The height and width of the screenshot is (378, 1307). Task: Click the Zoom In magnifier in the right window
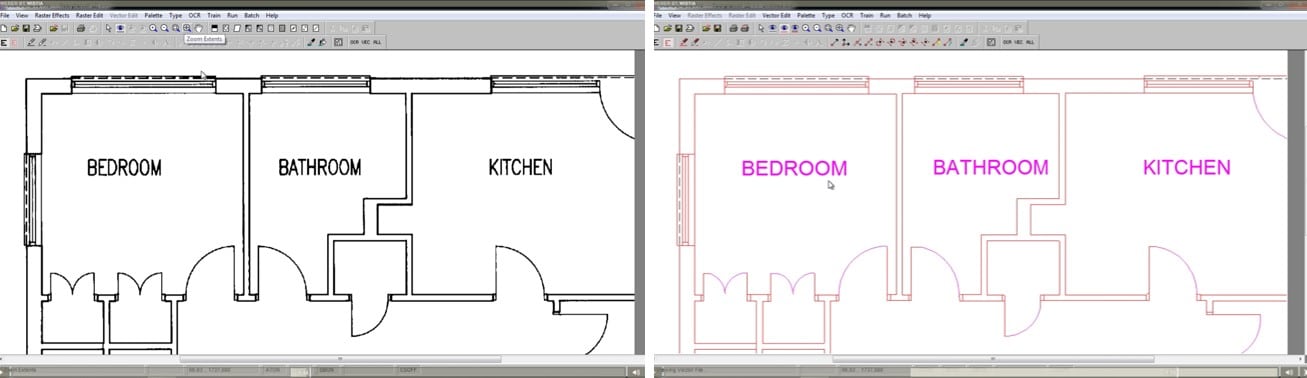click(x=806, y=28)
